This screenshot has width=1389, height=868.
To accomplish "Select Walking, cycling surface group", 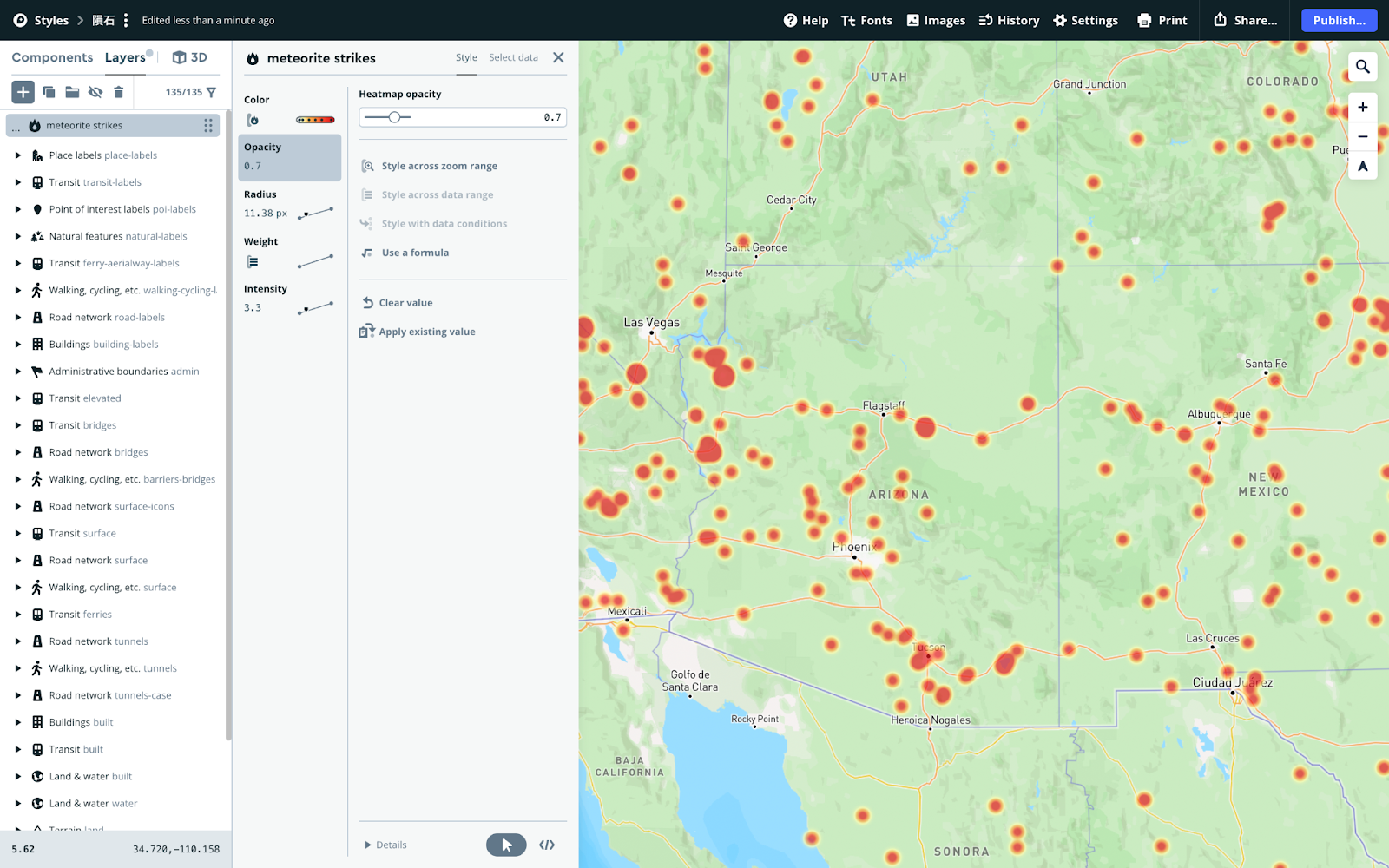I will (x=113, y=588).
